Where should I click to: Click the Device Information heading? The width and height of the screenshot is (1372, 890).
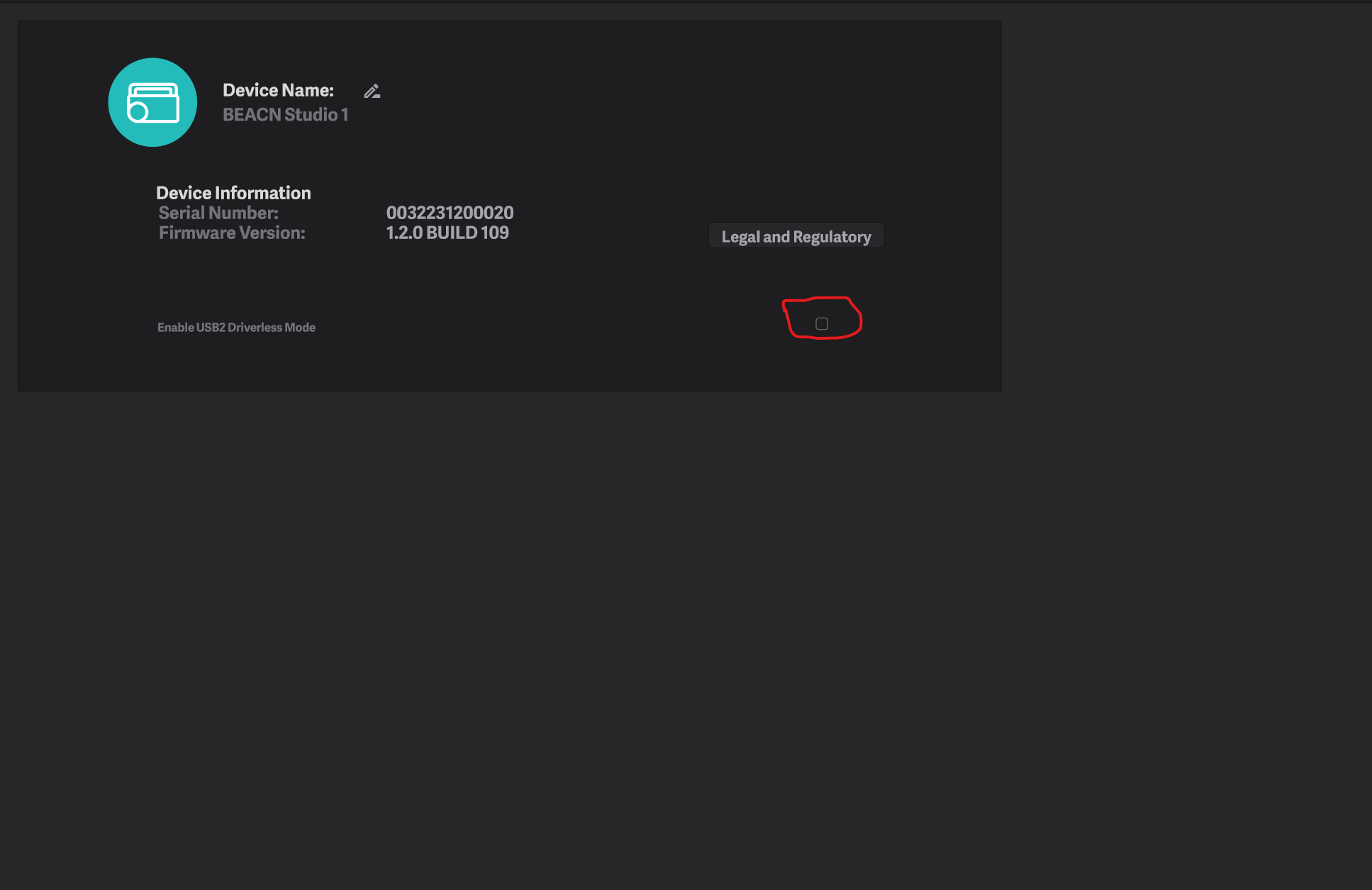pos(233,193)
